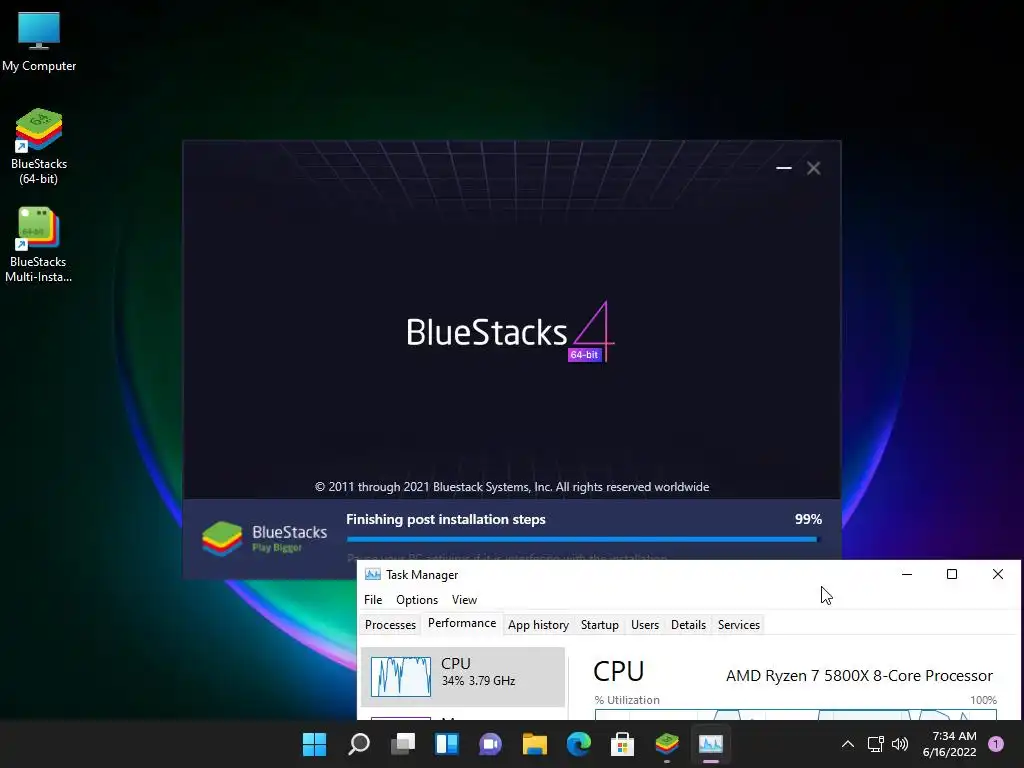The width and height of the screenshot is (1024, 768).
Task: Open the Widgets panel from taskbar
Action: click(x=447, y=744)
